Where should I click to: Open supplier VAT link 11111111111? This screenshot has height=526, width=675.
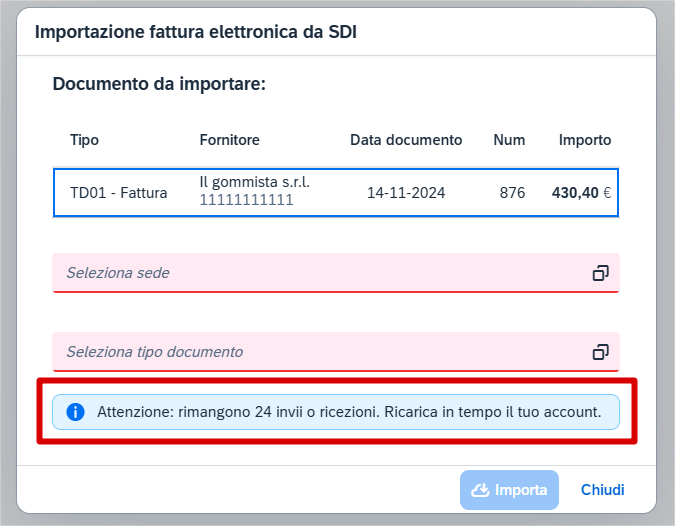pos(246,200)
